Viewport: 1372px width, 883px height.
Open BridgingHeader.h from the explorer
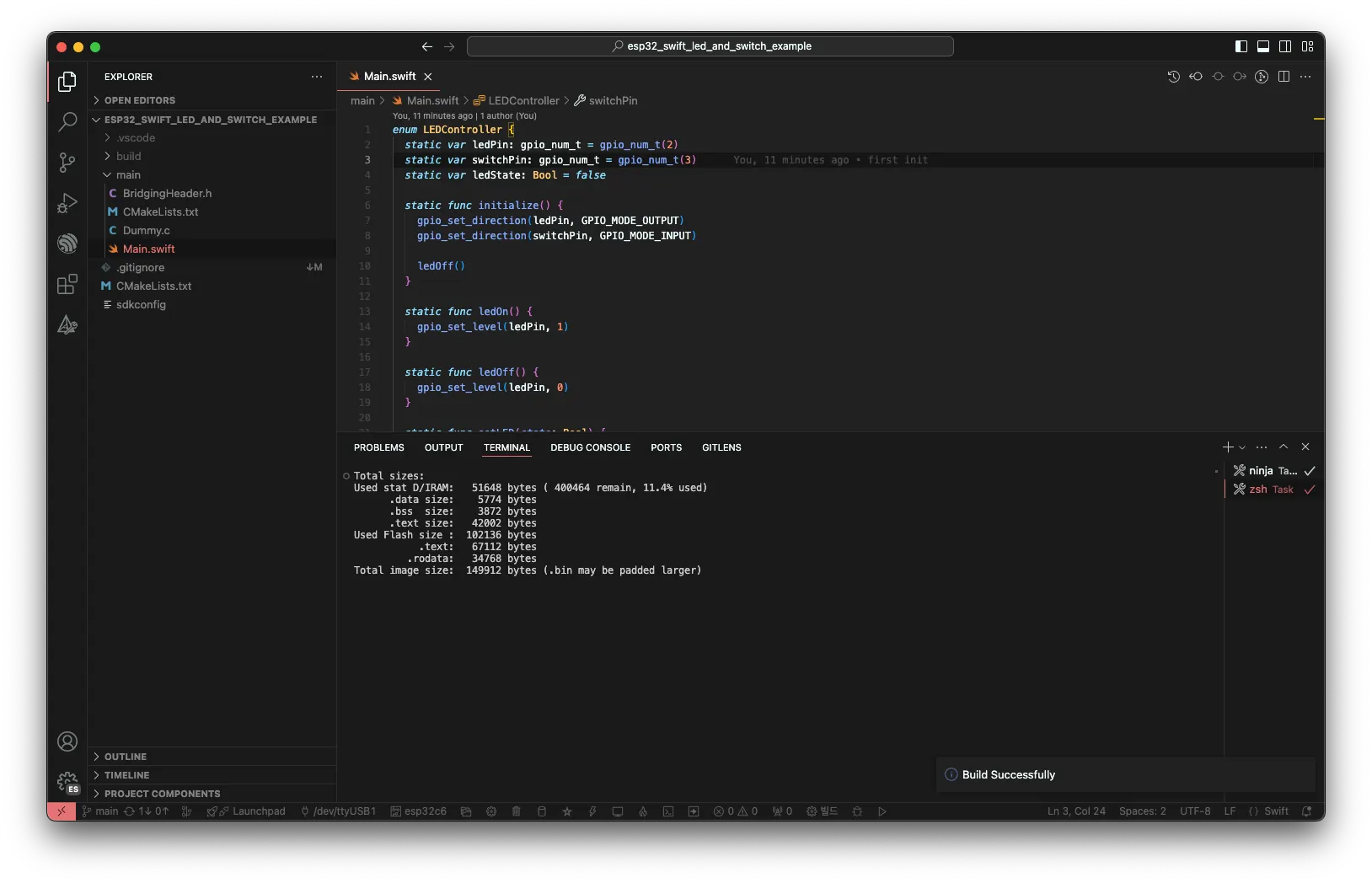(167, 193)
